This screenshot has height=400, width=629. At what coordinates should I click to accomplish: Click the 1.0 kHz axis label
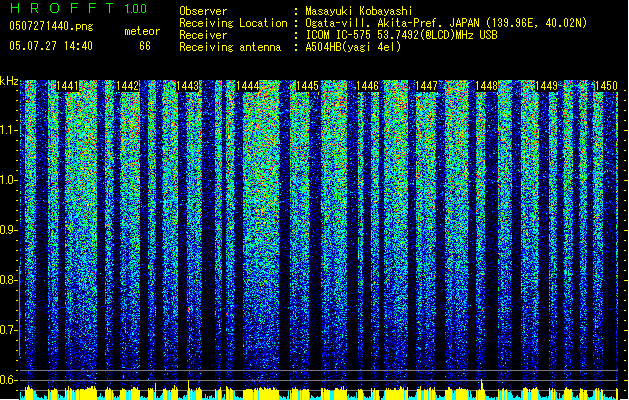point(9,181)
